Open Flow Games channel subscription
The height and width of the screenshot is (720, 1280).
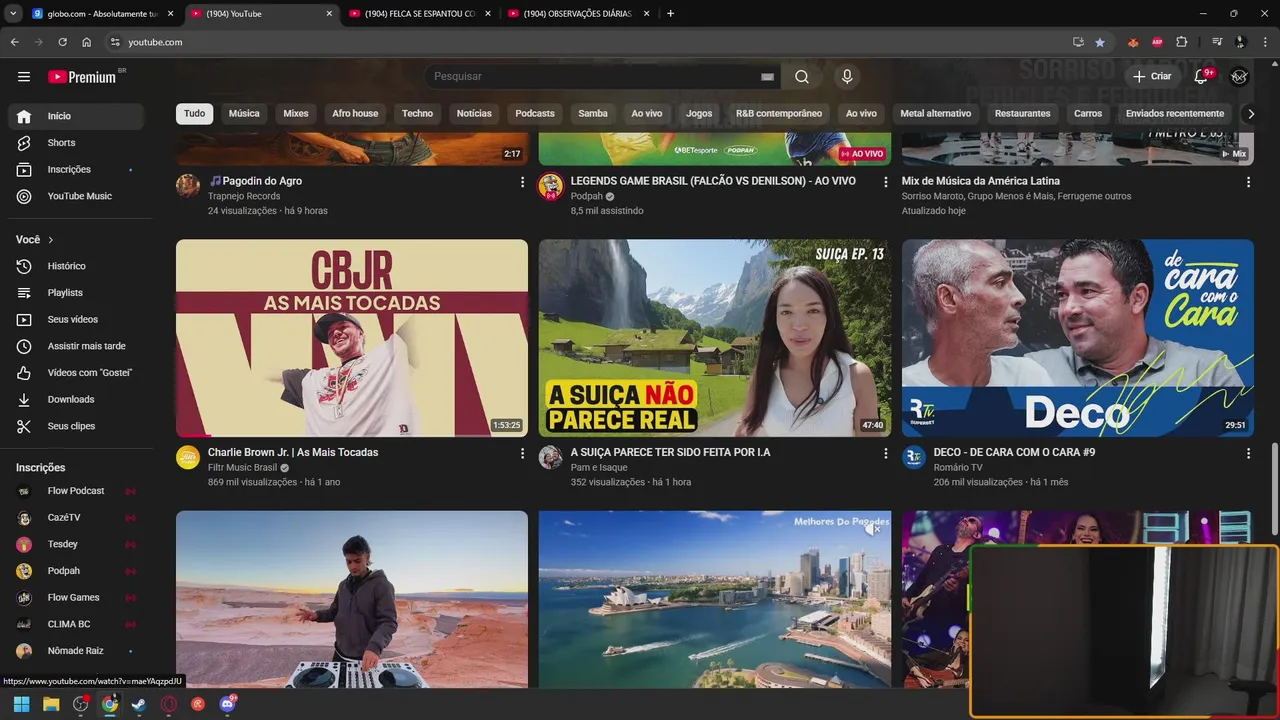(76, 598)
